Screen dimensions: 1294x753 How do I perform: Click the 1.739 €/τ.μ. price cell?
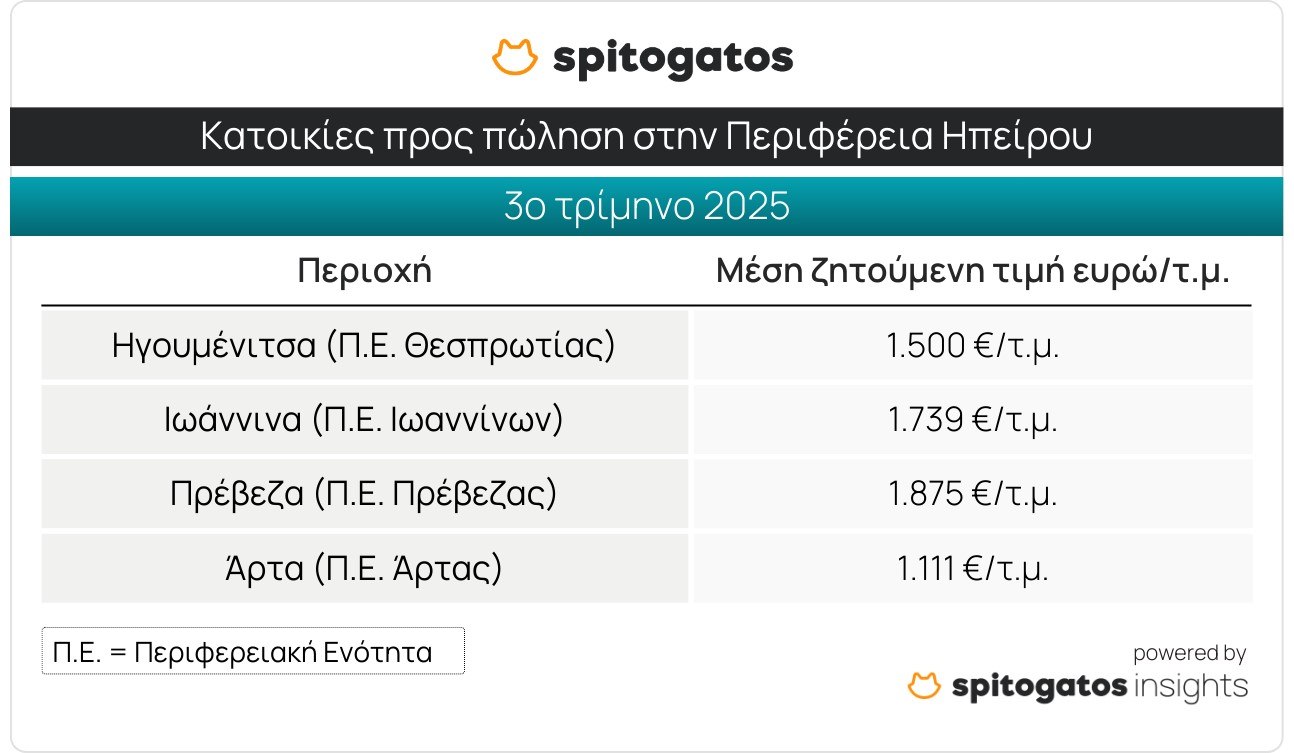pyautogui.click(x=972, y=420)
